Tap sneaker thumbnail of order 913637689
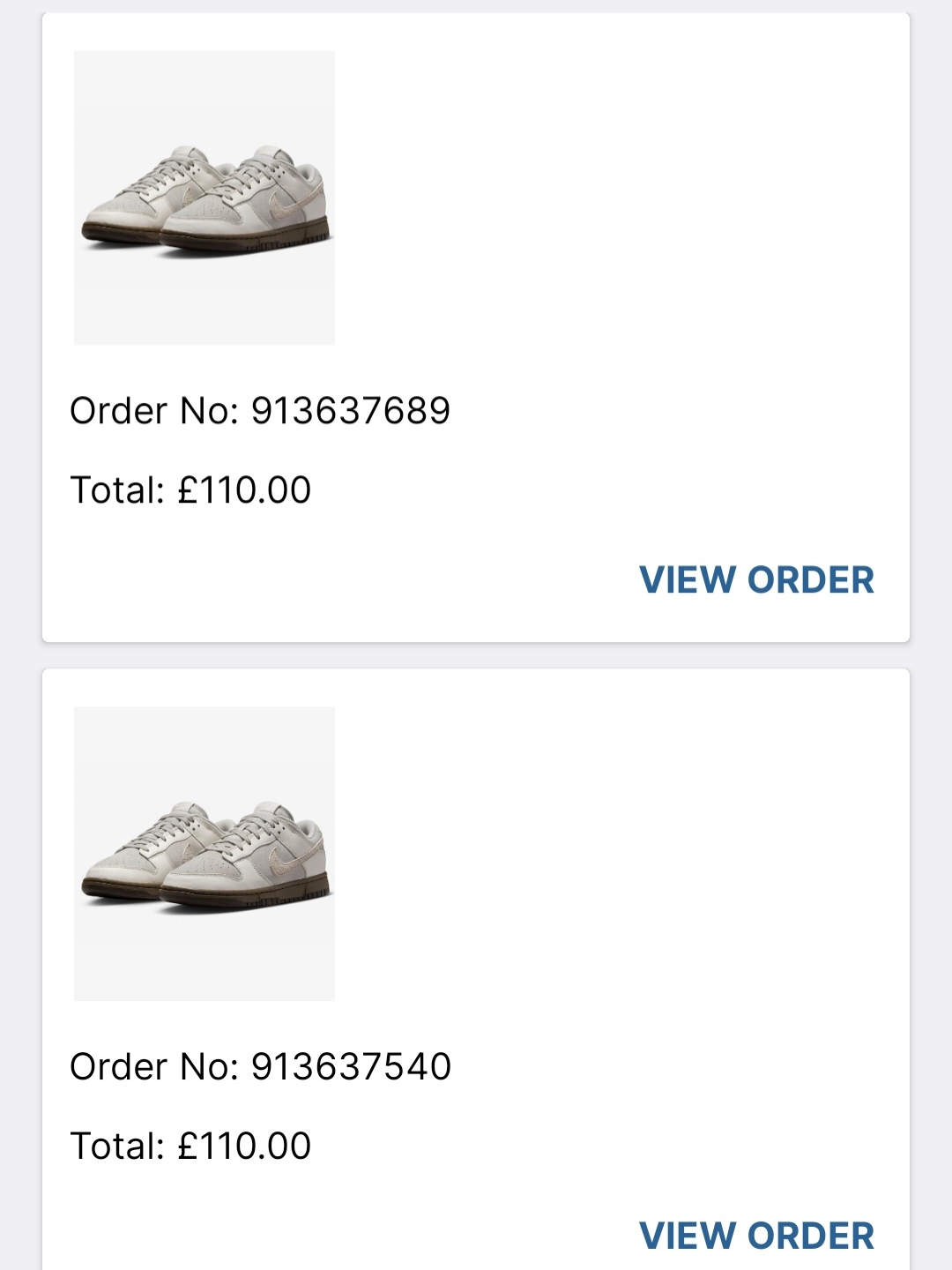The width and height of the screenshot is (952, 1270). (x=205, y=198)
